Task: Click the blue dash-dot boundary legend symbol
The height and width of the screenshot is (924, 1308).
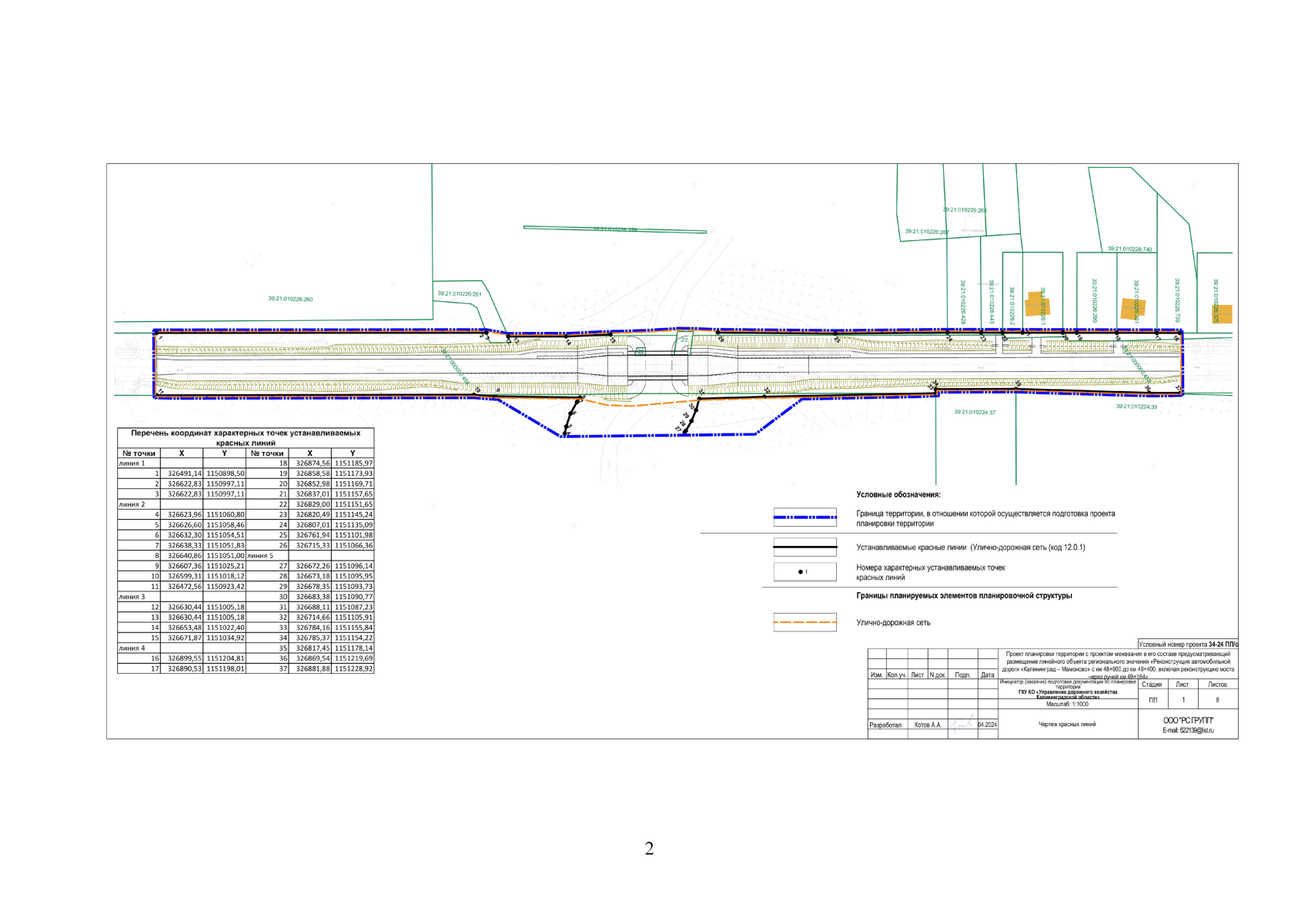Action: (805, 517)
